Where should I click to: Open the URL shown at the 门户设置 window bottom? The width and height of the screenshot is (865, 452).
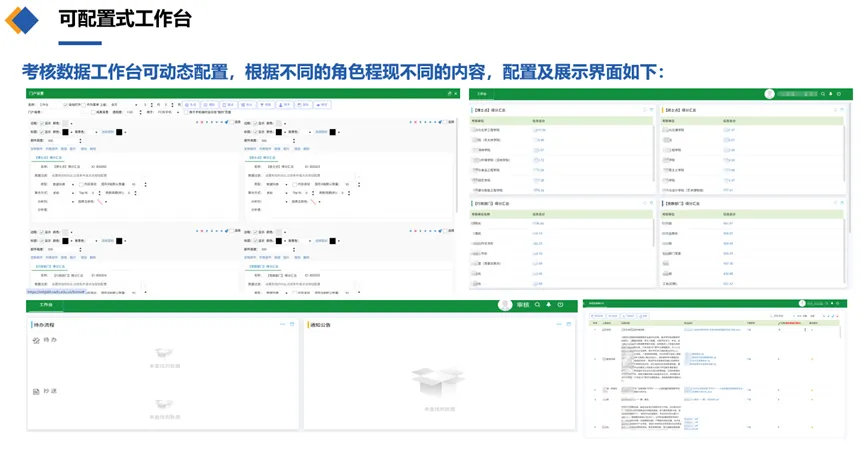pyautogui.click(x=56, y=291)
